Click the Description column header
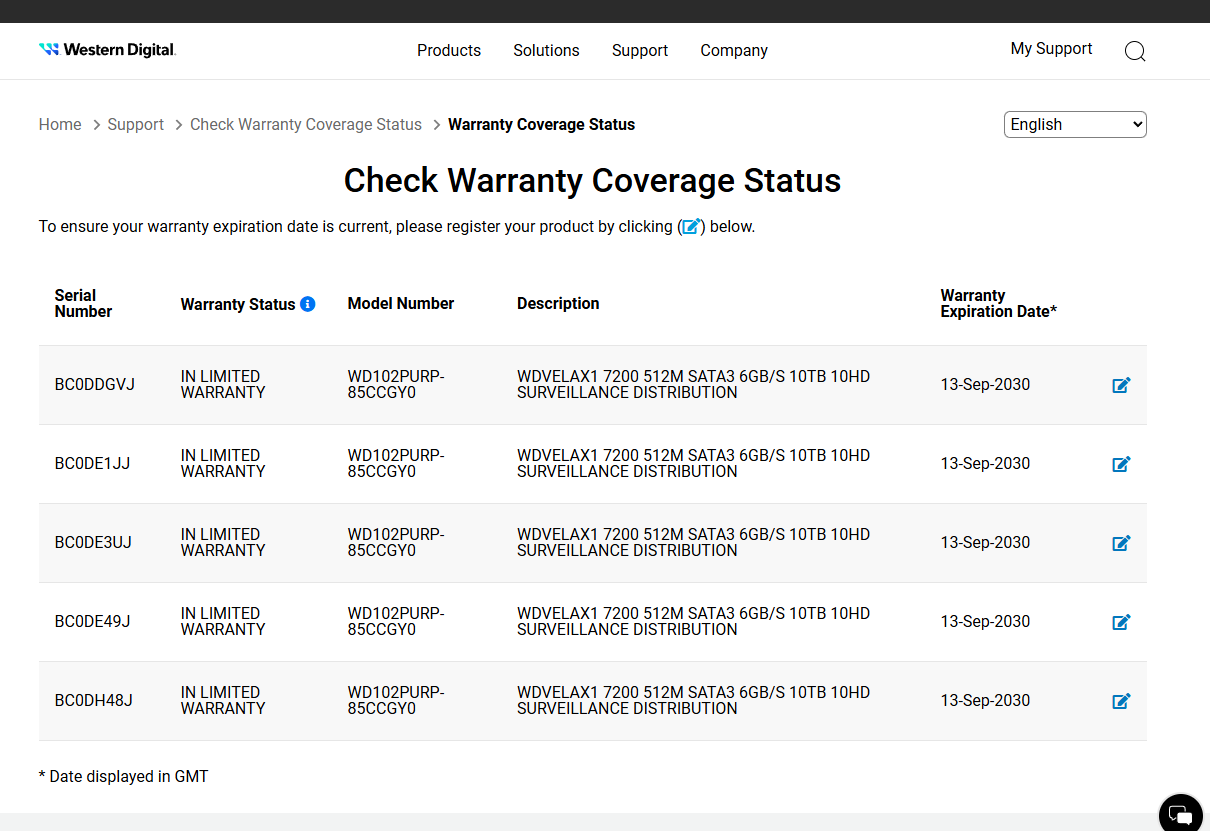1210x831 pixels. [x=558, y=303]
